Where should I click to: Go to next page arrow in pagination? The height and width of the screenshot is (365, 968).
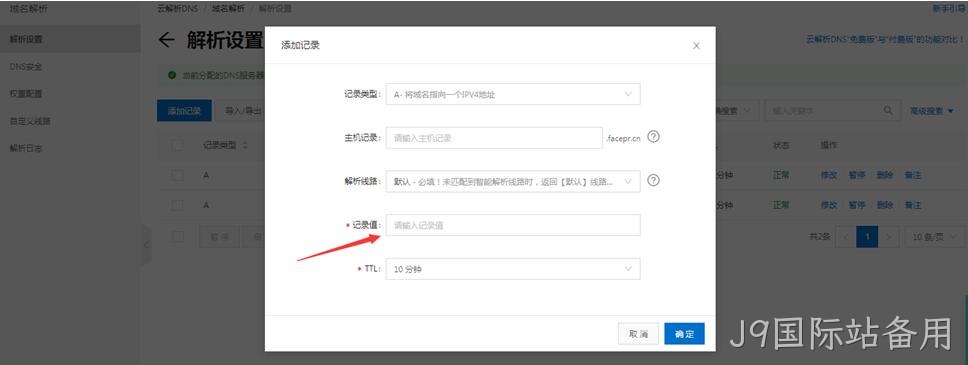[x=888, y=237]
